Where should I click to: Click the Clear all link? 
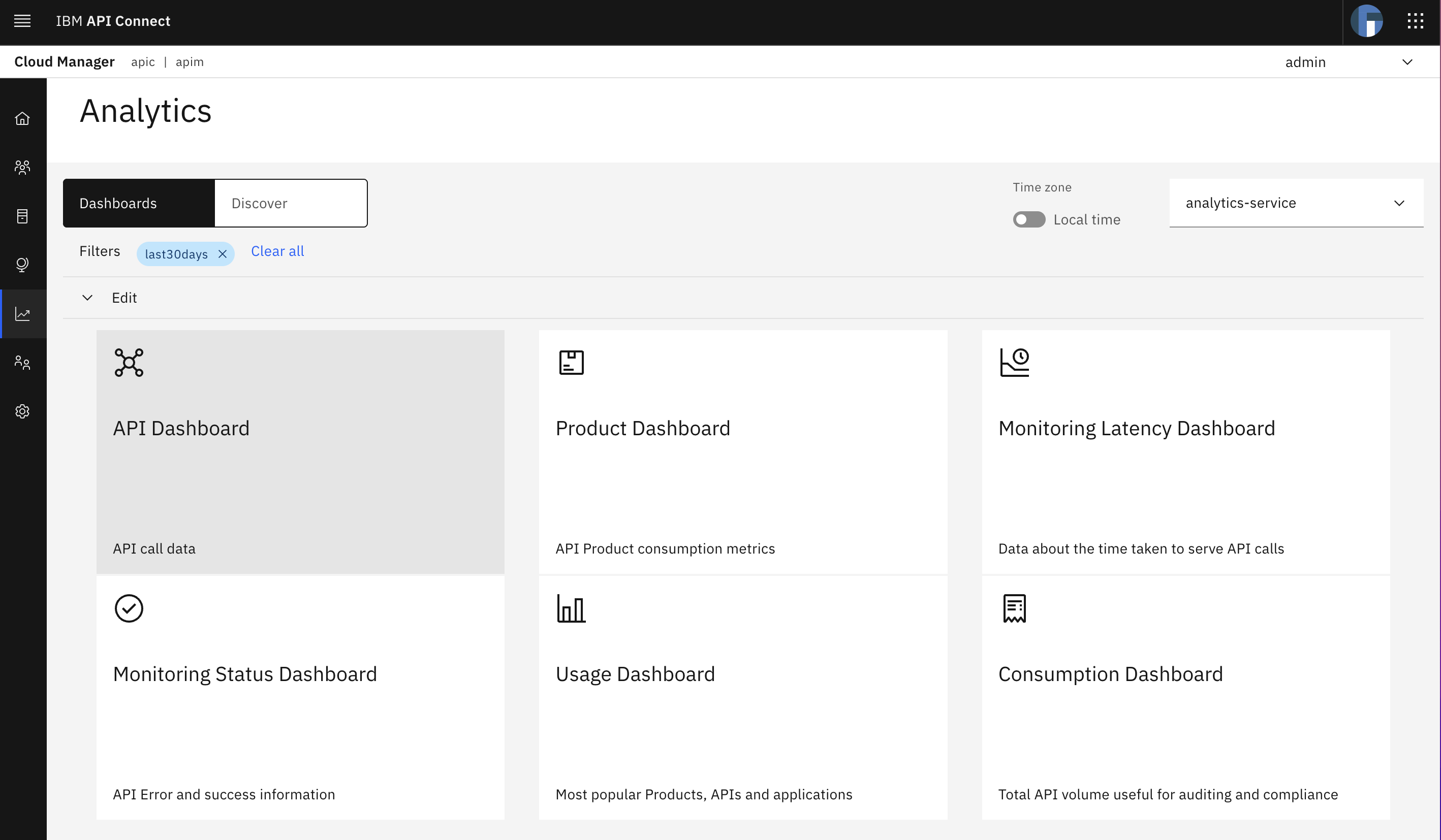click(277, 251)
